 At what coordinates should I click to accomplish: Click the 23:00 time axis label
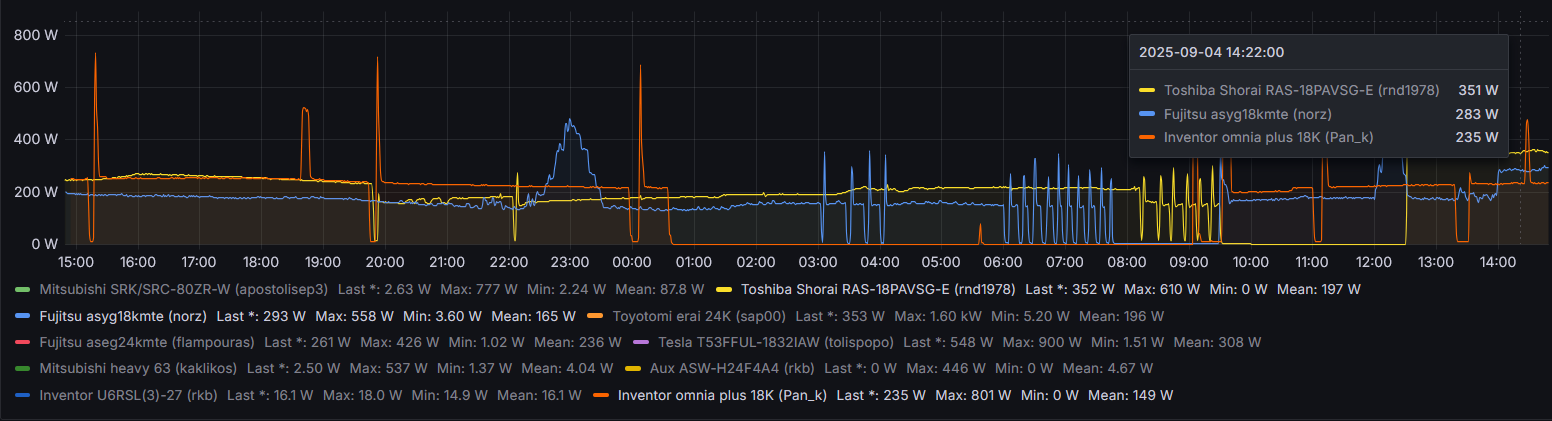(569, 262)
